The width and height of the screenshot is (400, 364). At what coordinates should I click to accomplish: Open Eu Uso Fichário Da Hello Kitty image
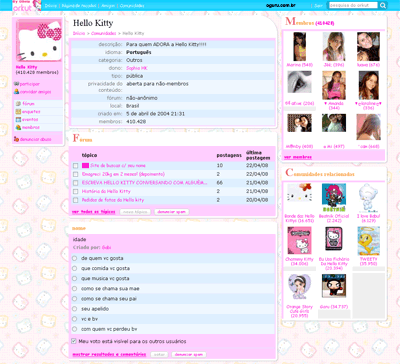334,239
